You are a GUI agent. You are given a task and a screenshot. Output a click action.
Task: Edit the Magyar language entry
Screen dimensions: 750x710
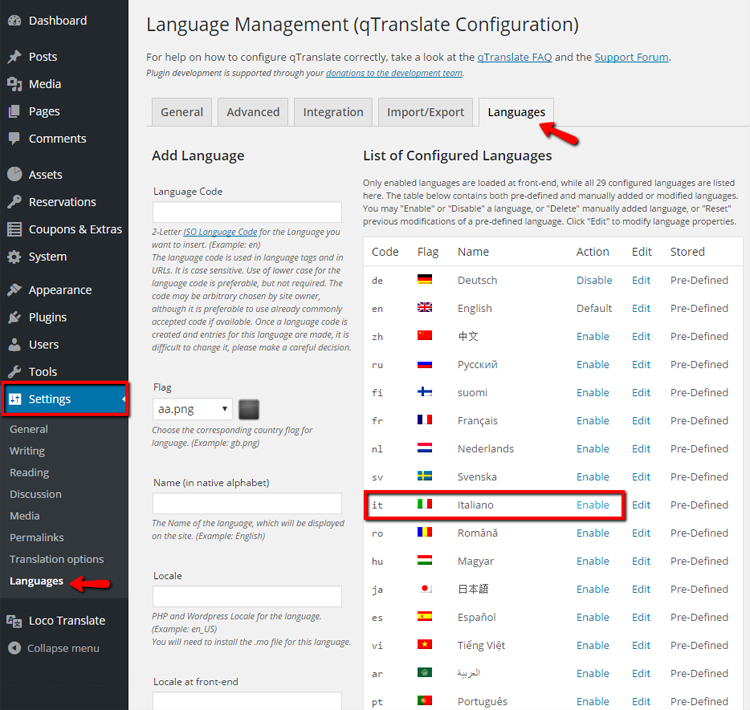(x=641, y=561)
